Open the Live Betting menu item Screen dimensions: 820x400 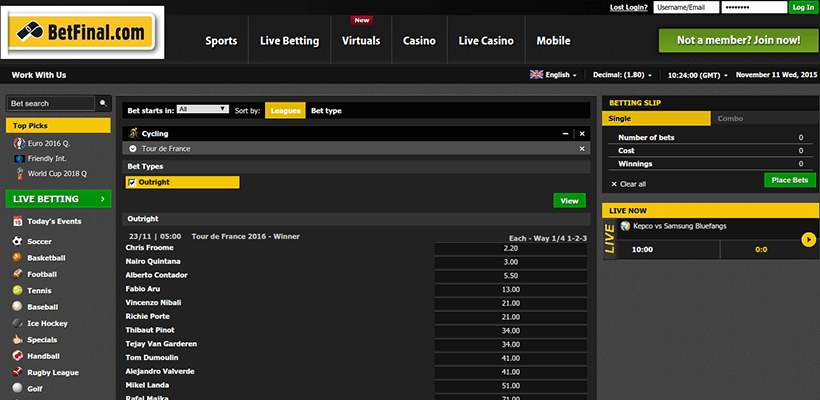tap(289, 41)
